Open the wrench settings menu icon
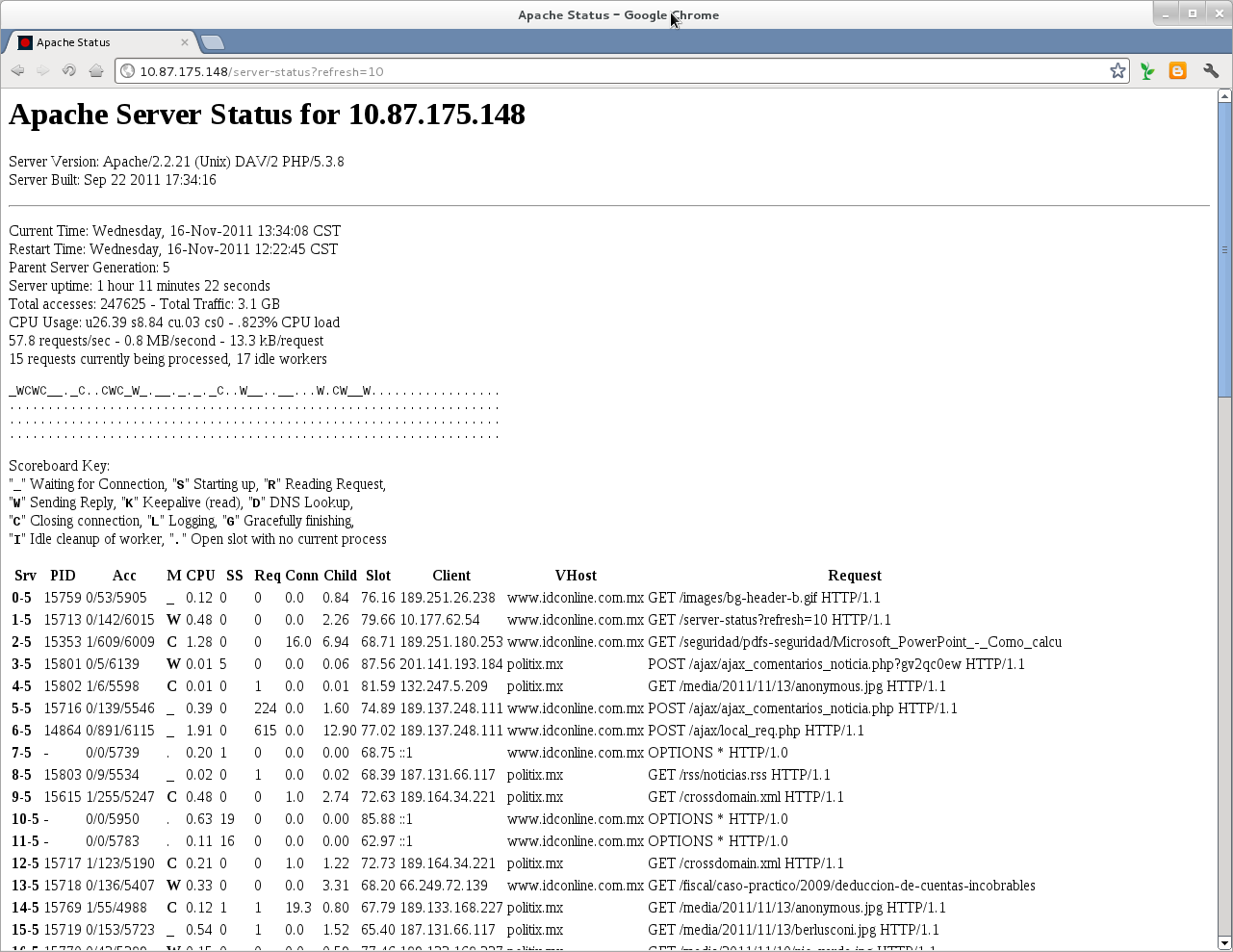Viewport: 1233px width, 952px height. 1210,70
